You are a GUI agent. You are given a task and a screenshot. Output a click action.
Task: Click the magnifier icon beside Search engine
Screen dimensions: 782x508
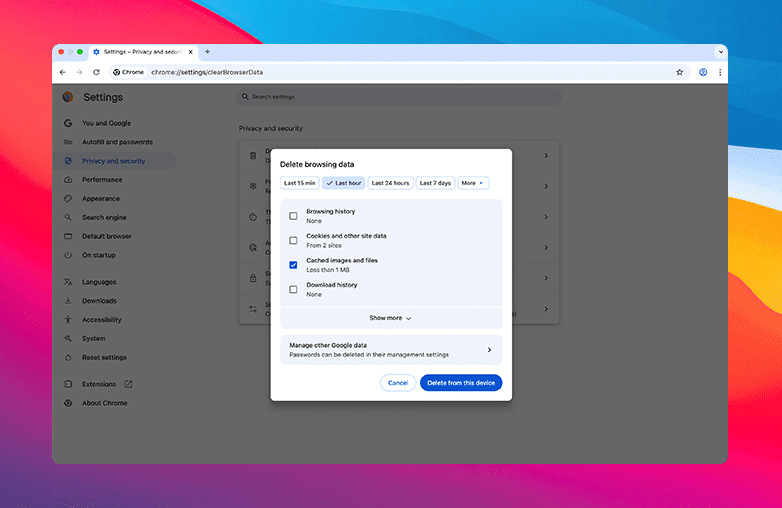pos(68,218)
